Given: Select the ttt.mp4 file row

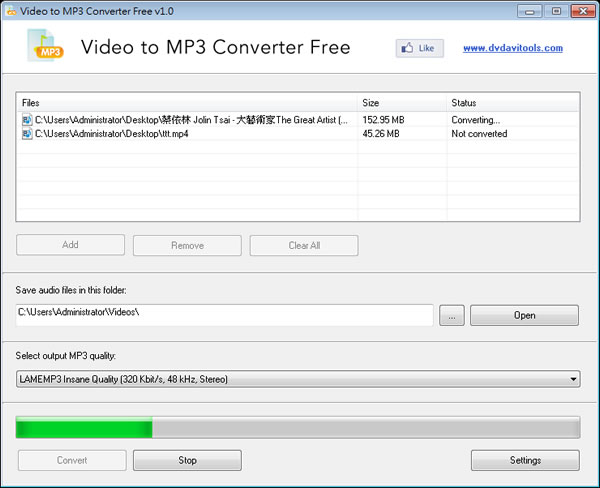Looking at the screenshot, I should [298, 134].
